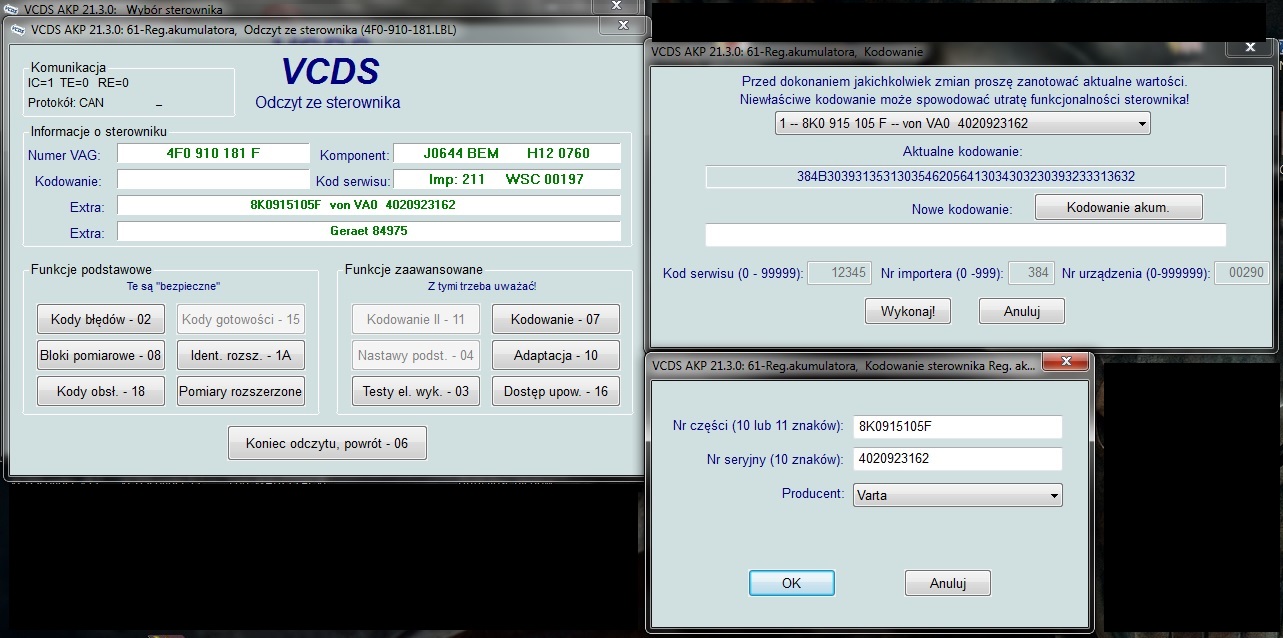This screenshot has width=1283, height=638.
Task: Click Wykonaj! in Kodowanie window
Action: click(908, 311)
